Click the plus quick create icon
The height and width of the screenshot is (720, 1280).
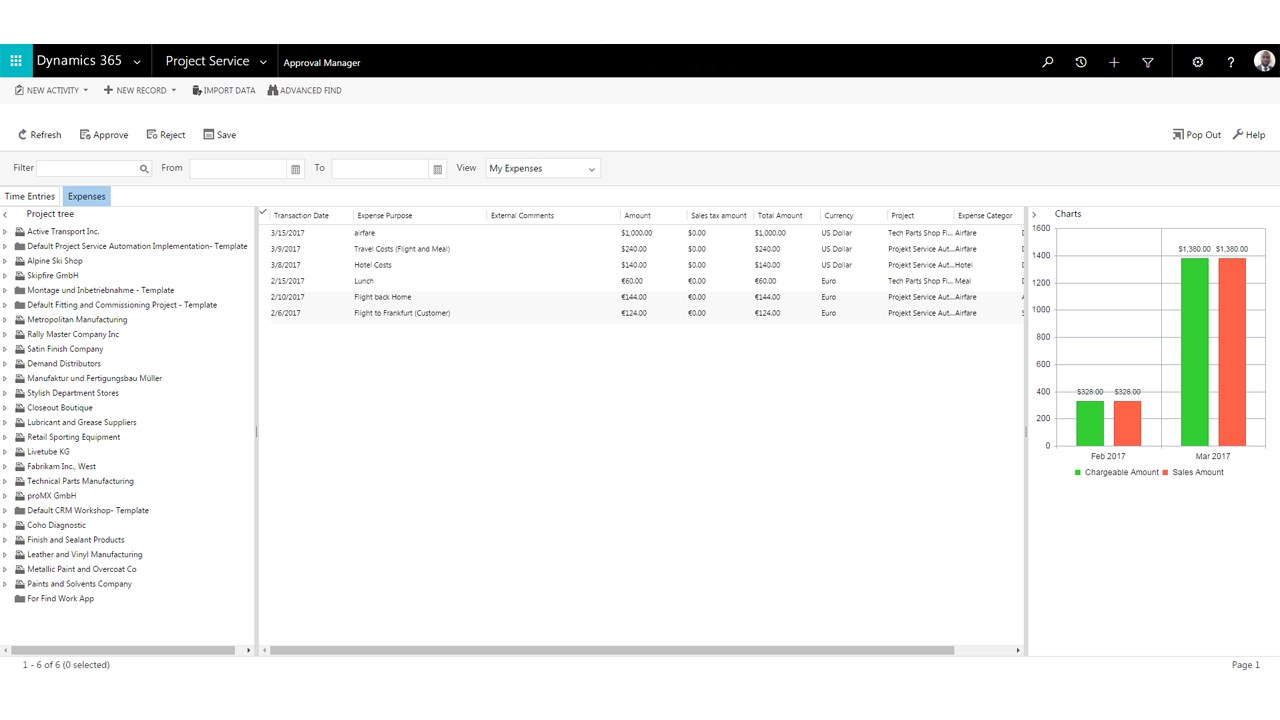[x=1114, y=62]
